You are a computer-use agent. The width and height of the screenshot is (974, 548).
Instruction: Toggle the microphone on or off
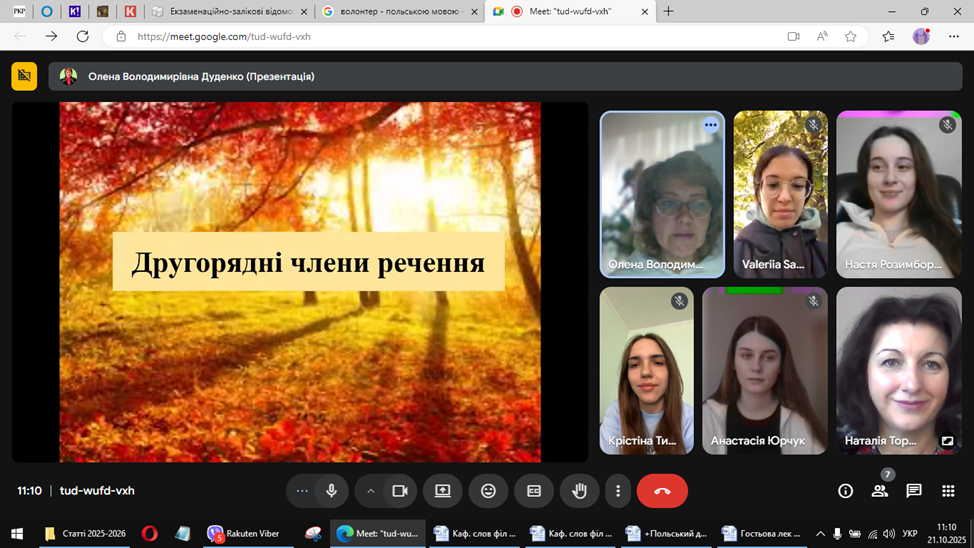(x=331, y=491)
